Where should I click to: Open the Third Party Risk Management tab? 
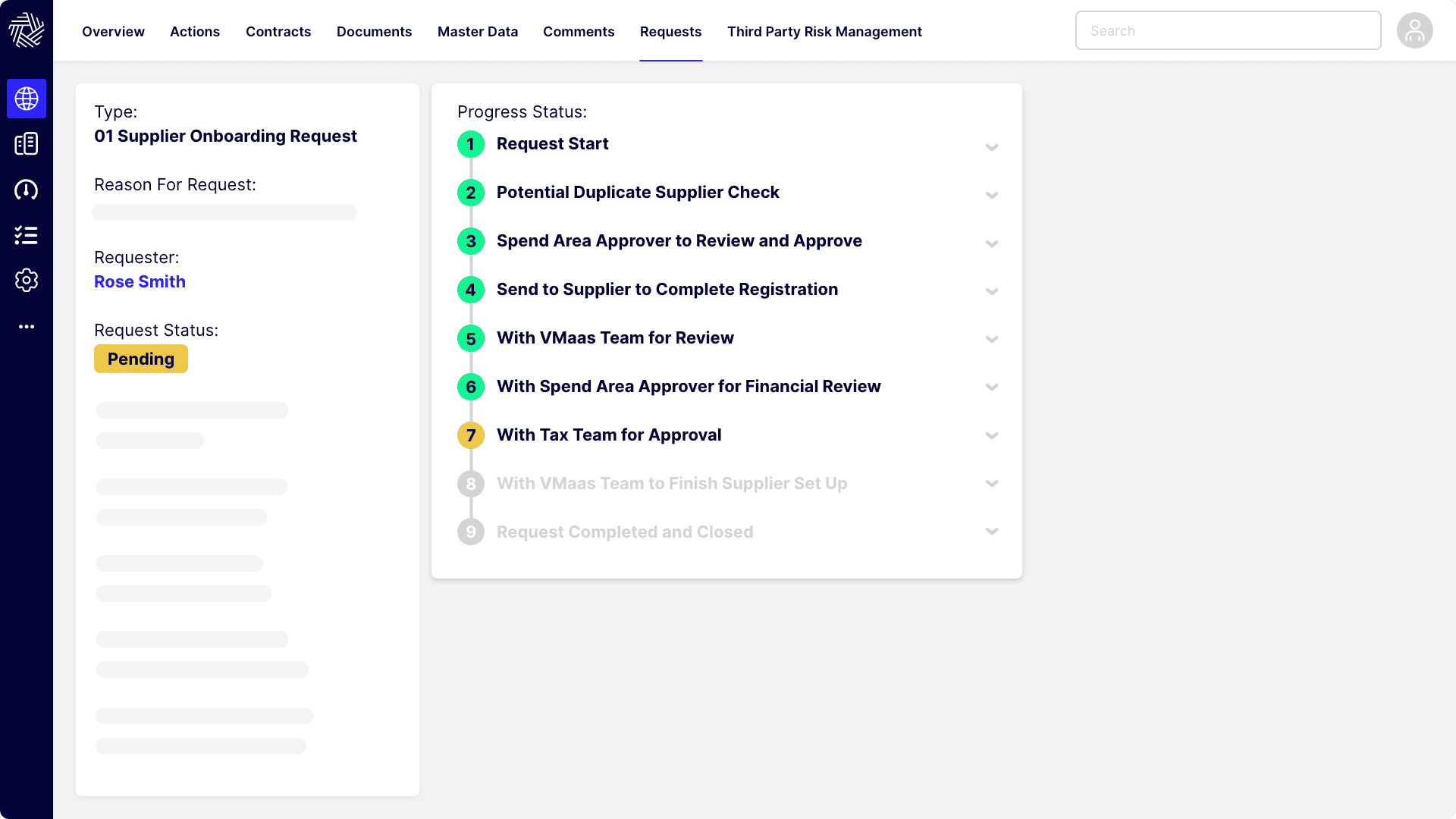point(824,32)
